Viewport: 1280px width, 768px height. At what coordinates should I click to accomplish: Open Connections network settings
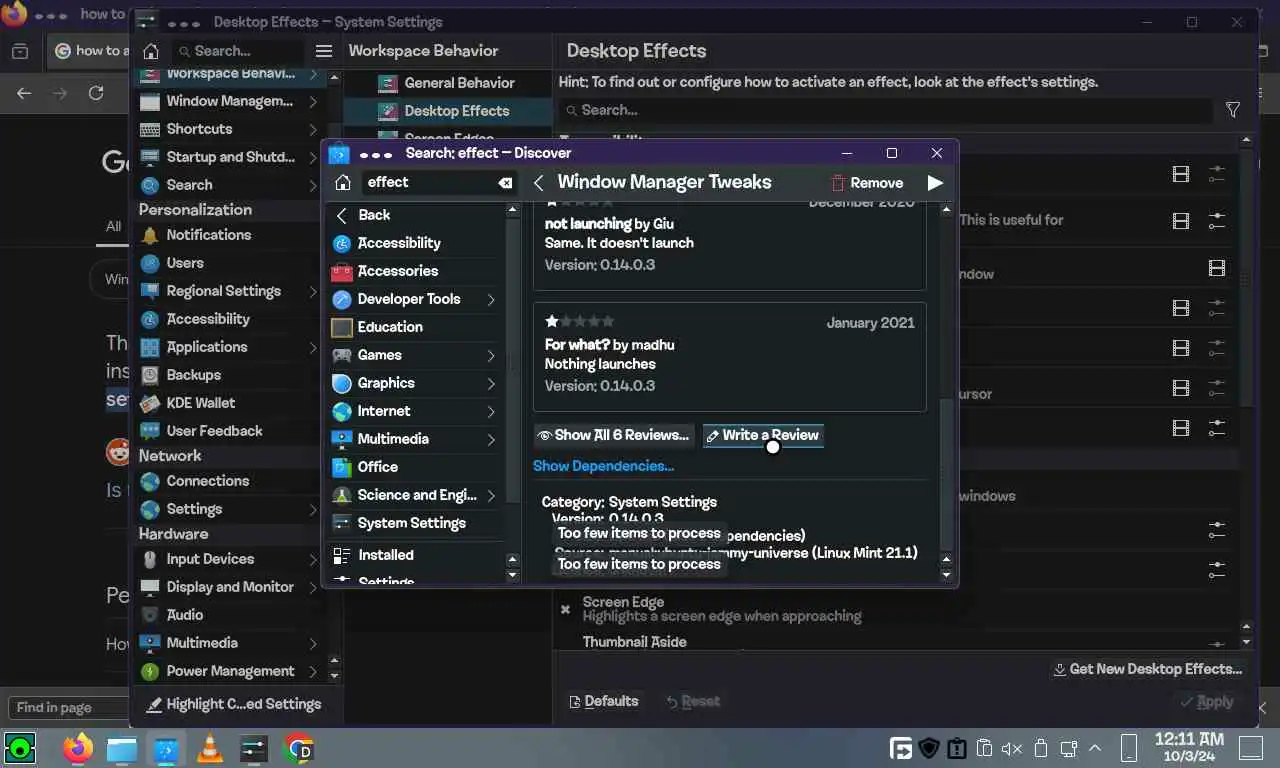(208, 481)
